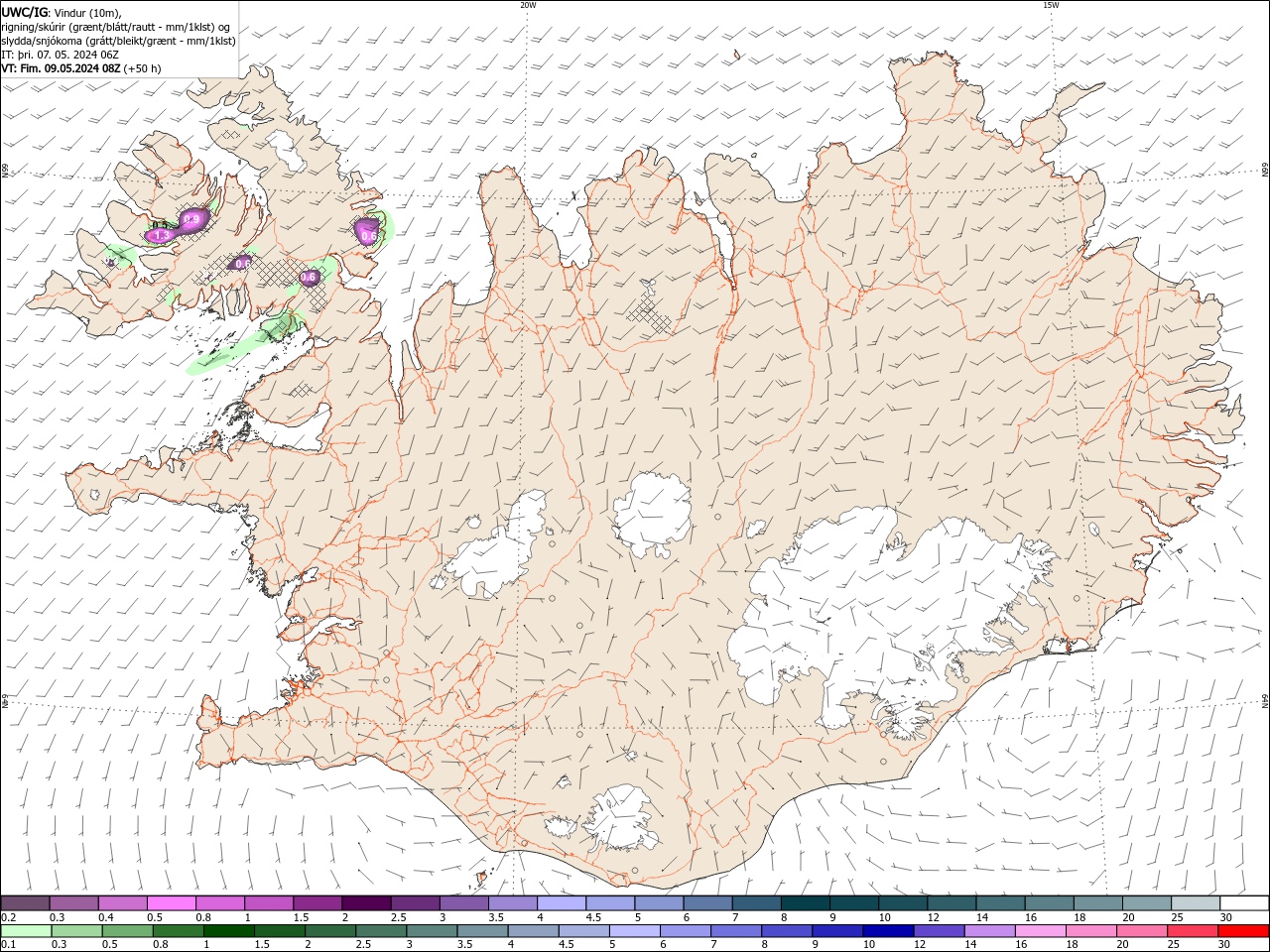Select the grey-green swatch labeled 3, lower legend
This screenshot has width=1270, height=952.
(432, 931)
